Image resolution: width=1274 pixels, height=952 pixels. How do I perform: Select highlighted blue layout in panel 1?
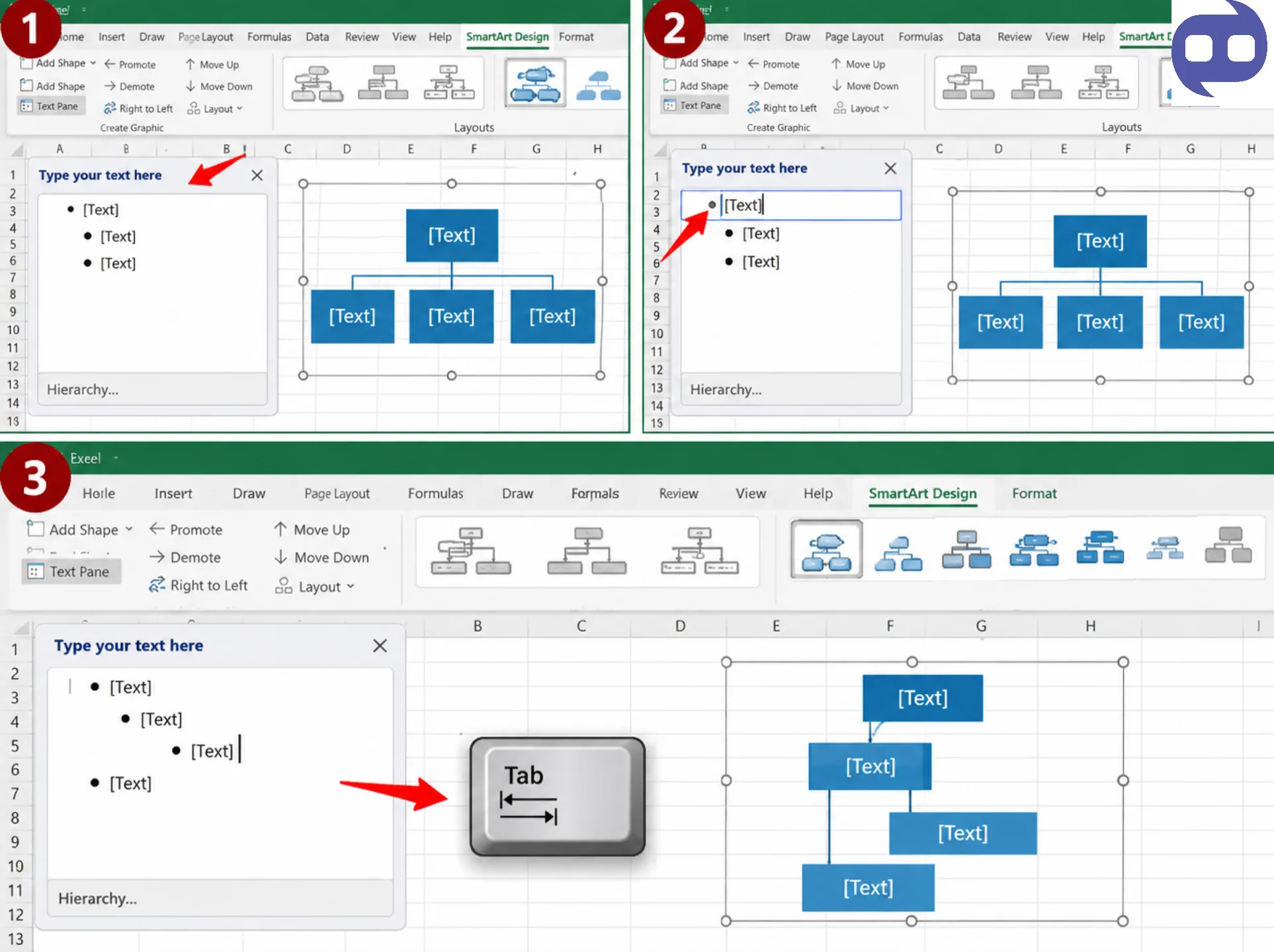[x=535, y=83]
